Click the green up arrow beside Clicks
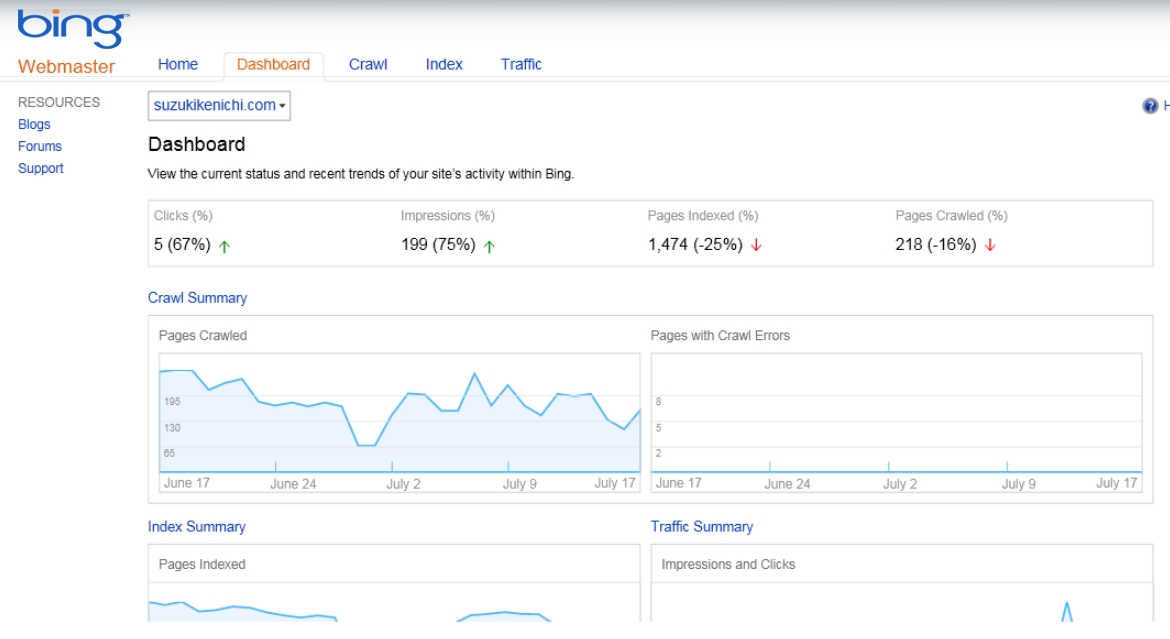This screenshot has height=639, width=1170. click(x=225, y=246)
